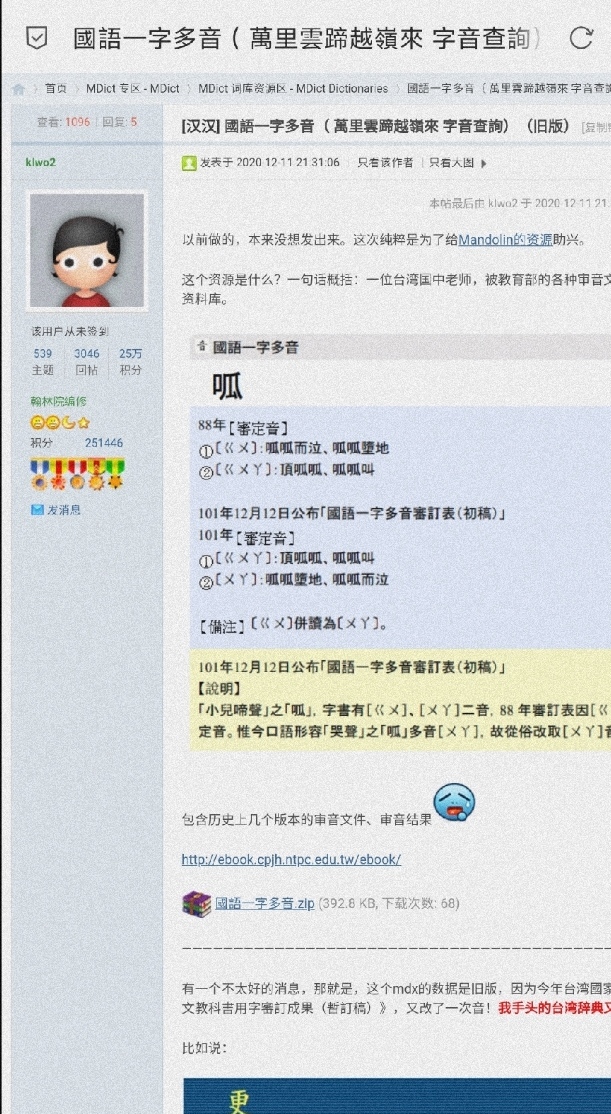Download the 國語一字多音.zip attachment
The image size is (611, 1114).
[x=265, y=904]
